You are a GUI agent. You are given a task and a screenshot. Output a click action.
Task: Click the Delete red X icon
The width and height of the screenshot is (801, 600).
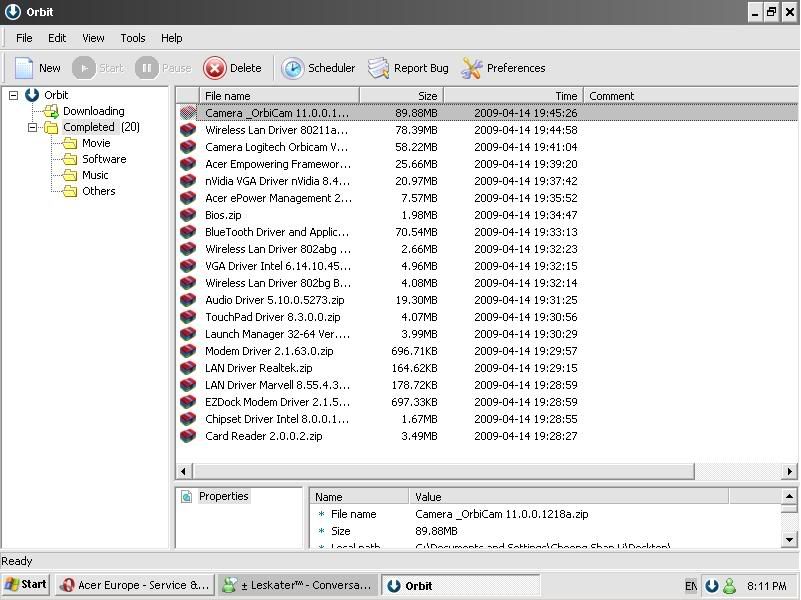pyautogui.click(x=215, y=68)
